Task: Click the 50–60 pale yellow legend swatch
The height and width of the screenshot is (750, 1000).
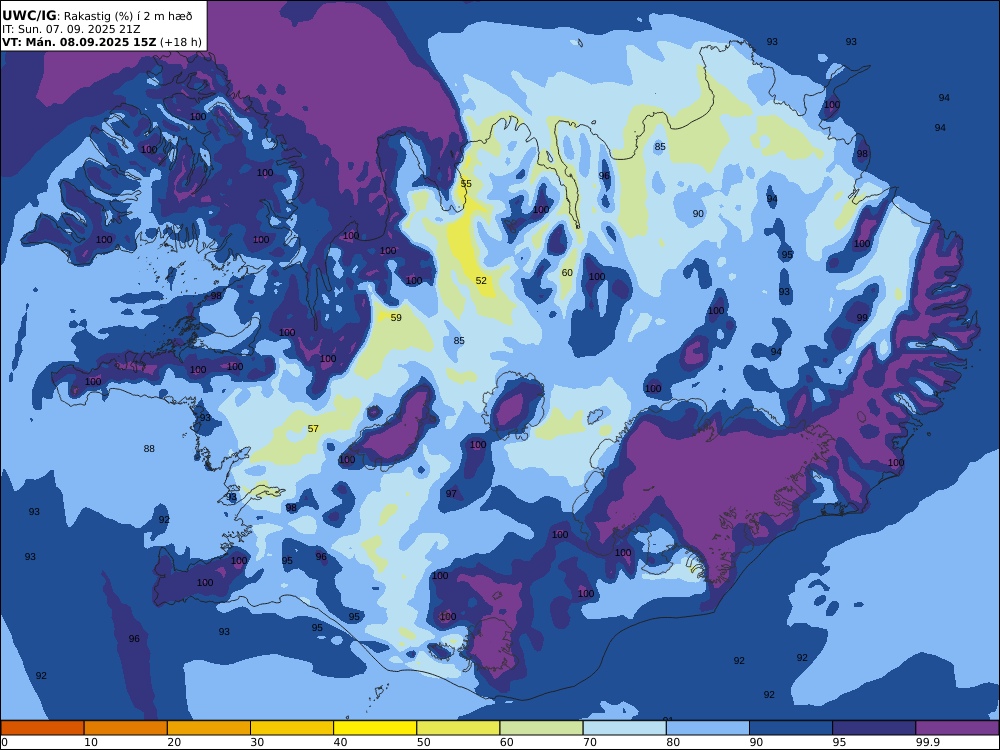Action: tap(459, 728)
